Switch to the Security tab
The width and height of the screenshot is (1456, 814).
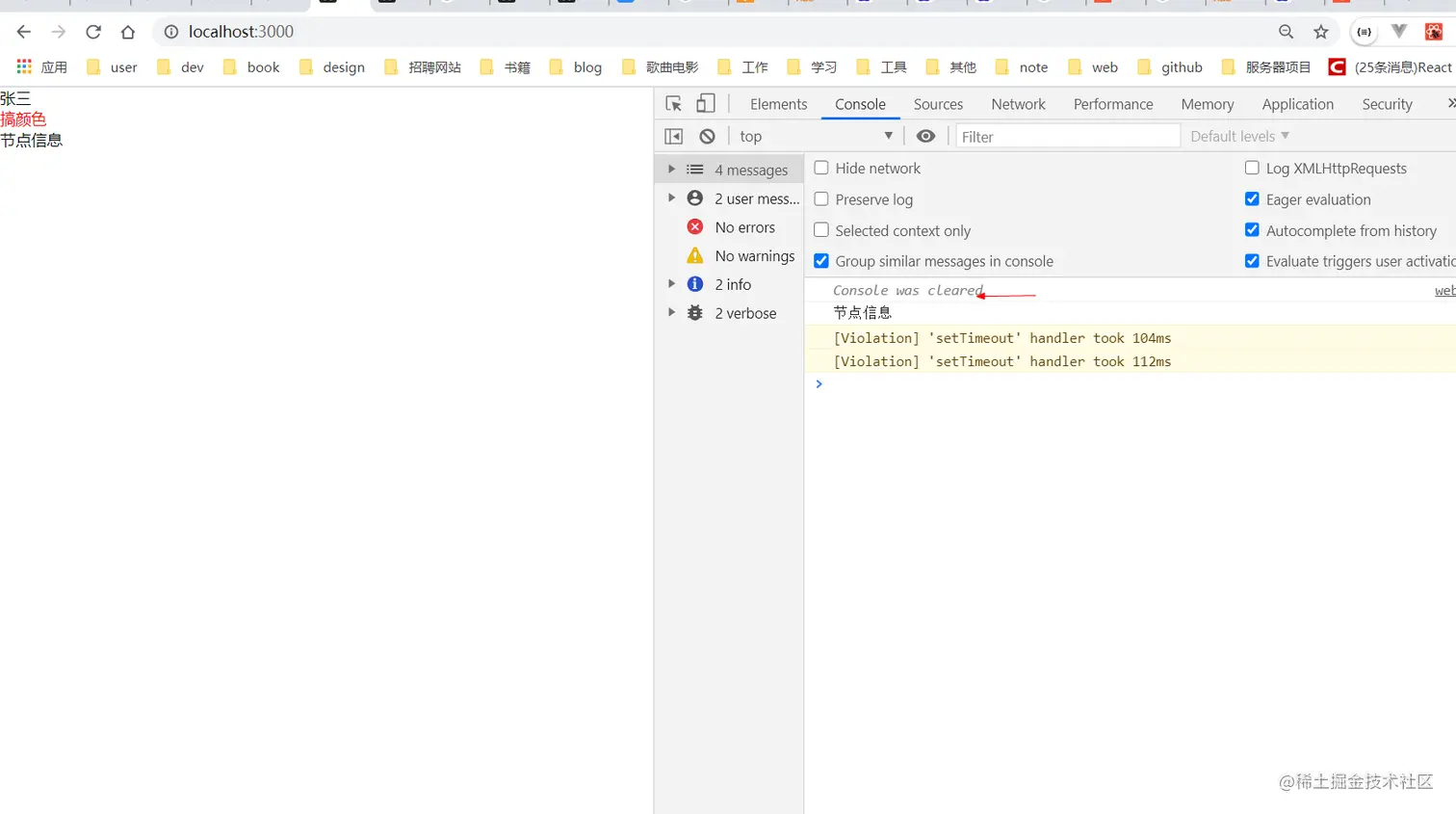pyautogui.click(x=1387, y=104)
